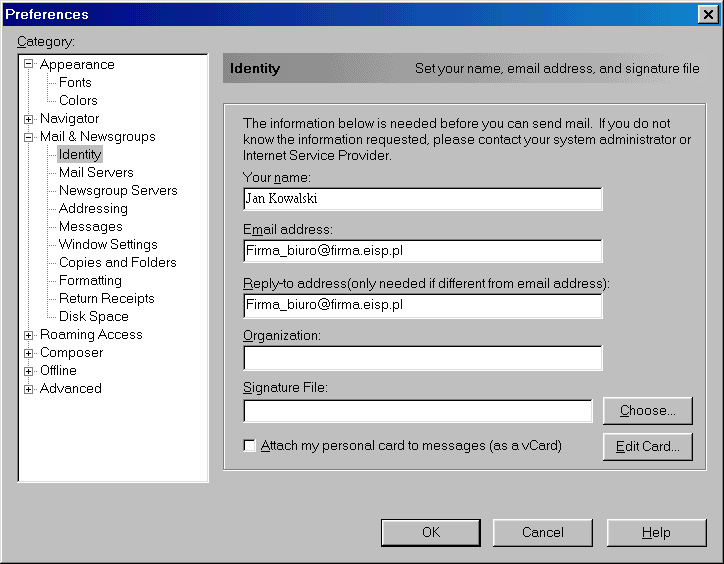Viewport: 724px width, 564px height.
Task: Expand the Navigator category
Action: pos(29,119)
